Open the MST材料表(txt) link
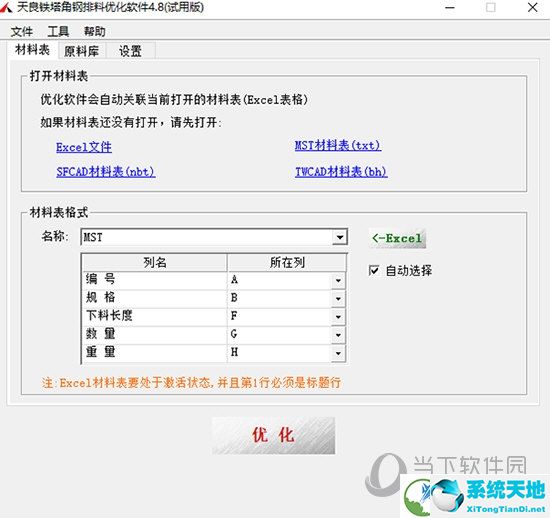This screenshot has height=518, width=550. click(x=338, y=145)
